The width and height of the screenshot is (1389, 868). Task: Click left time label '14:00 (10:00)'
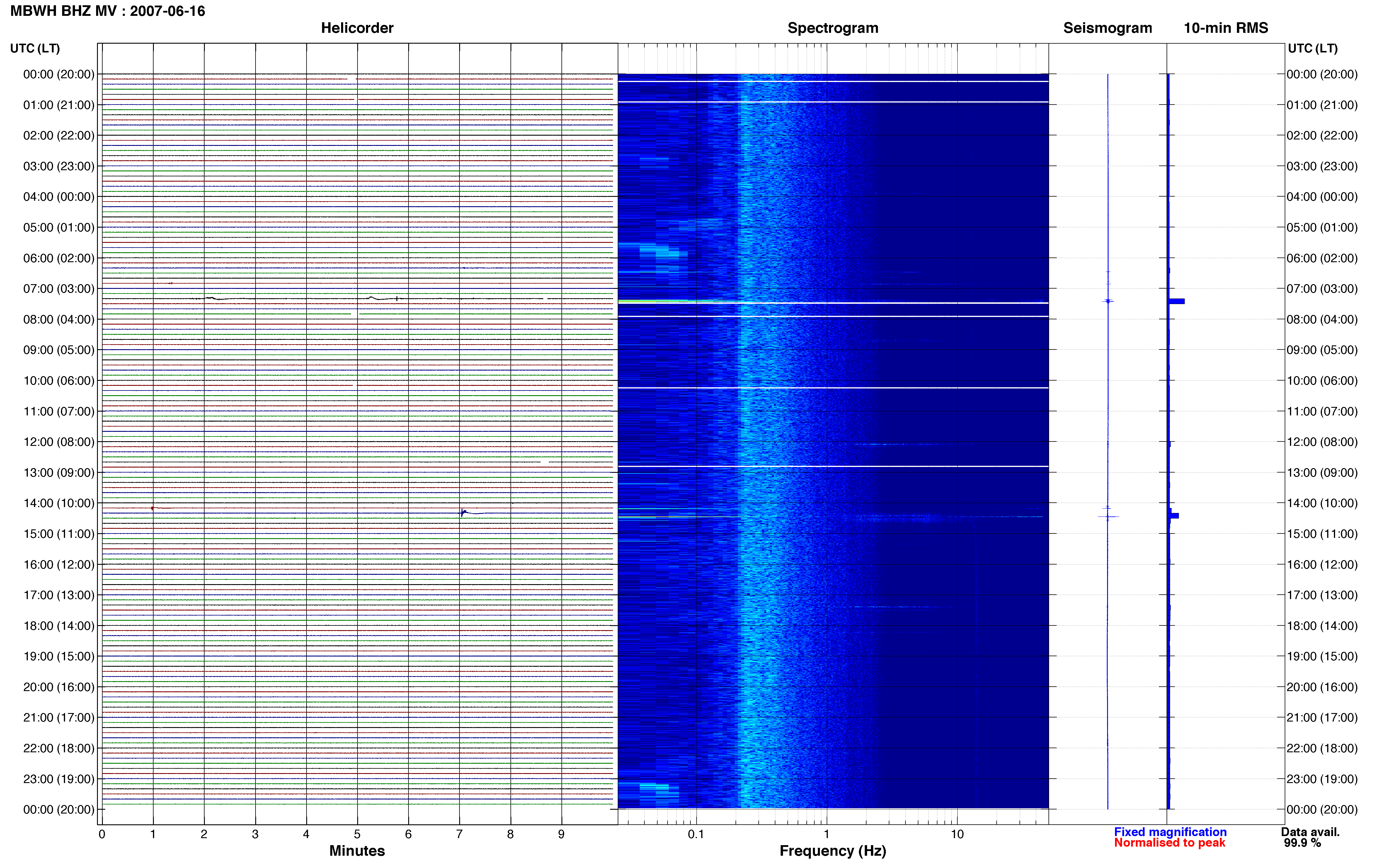(59, 504)
